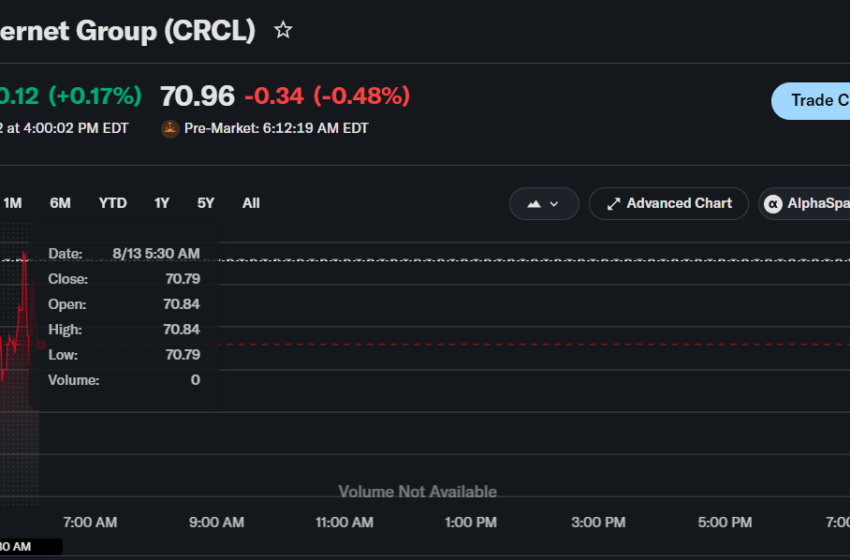Click the red data point marker on chart
Image resolution: width=850 pixels, height=560 pixels.
[41, 344]
